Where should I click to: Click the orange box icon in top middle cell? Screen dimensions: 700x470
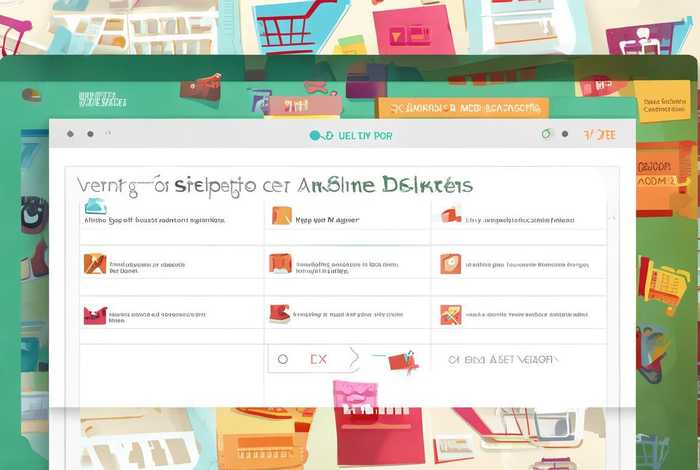(x=282, y=215)
